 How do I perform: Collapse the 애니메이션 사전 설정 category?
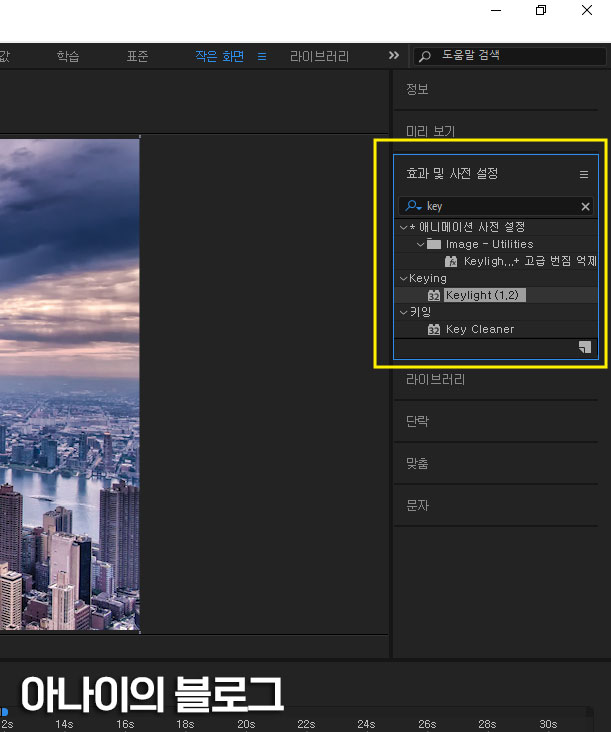click(403, 227)
